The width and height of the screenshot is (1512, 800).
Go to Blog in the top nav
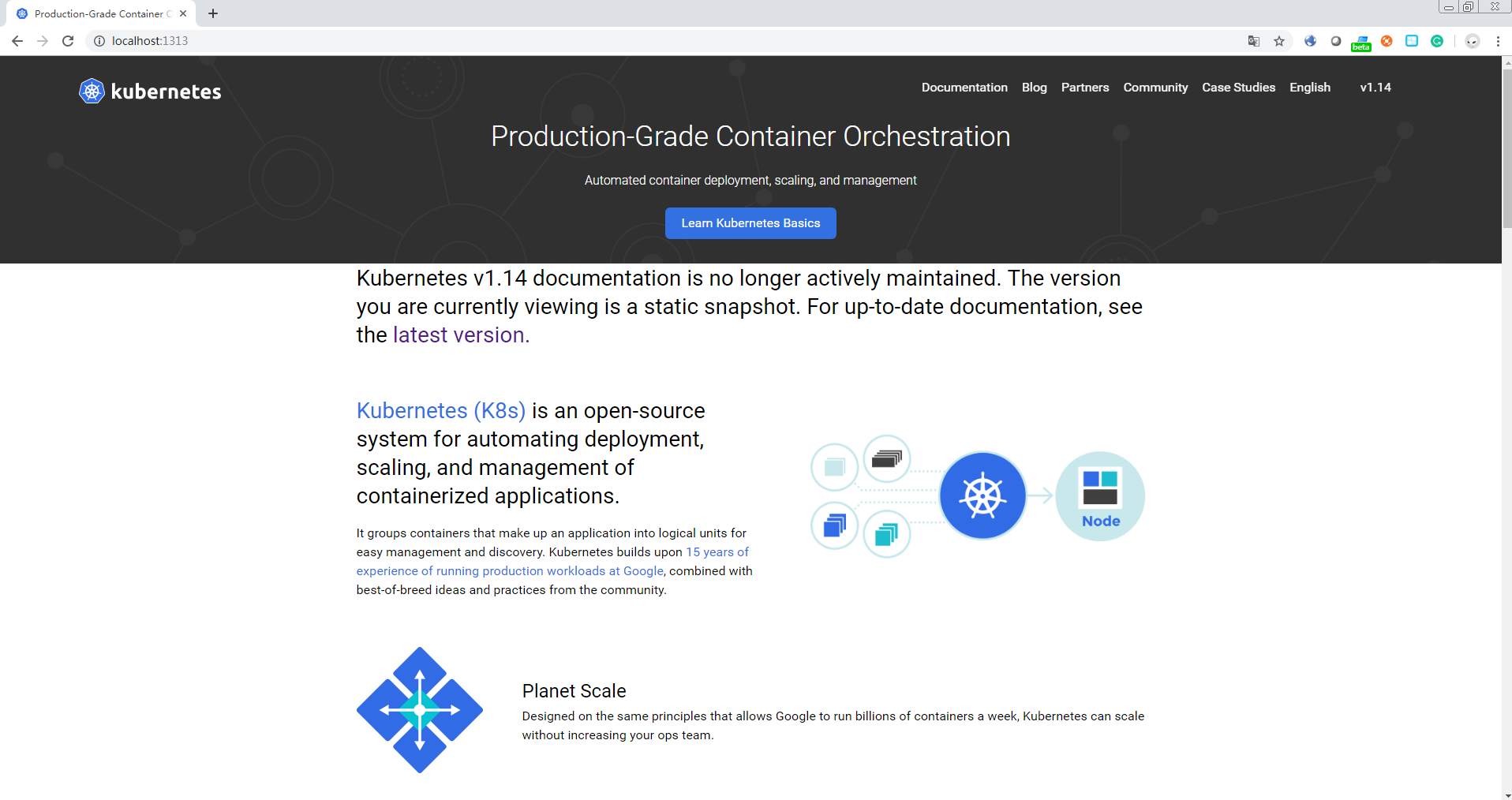(x=1034, y=88)
